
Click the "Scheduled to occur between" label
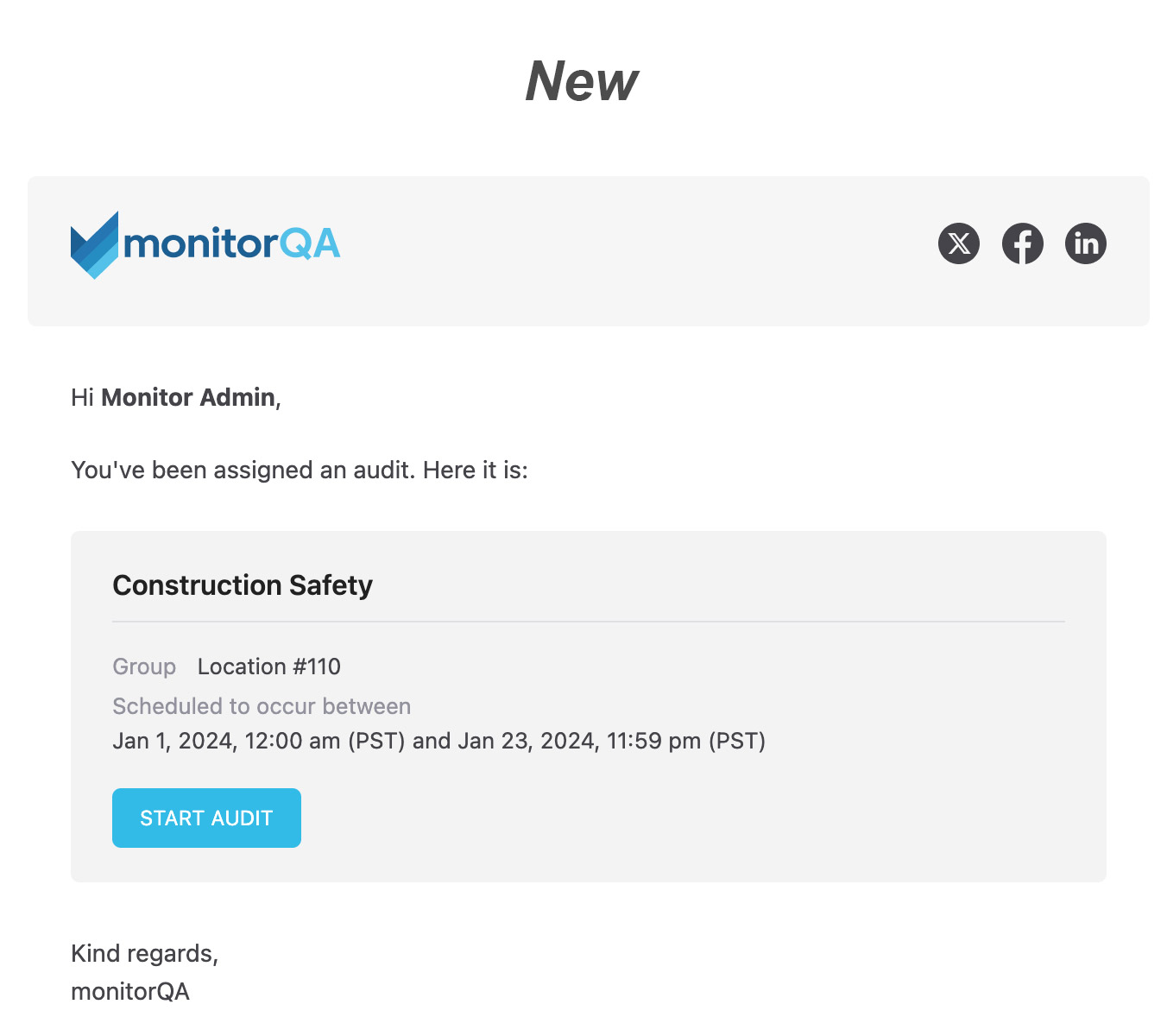(262, 706)
